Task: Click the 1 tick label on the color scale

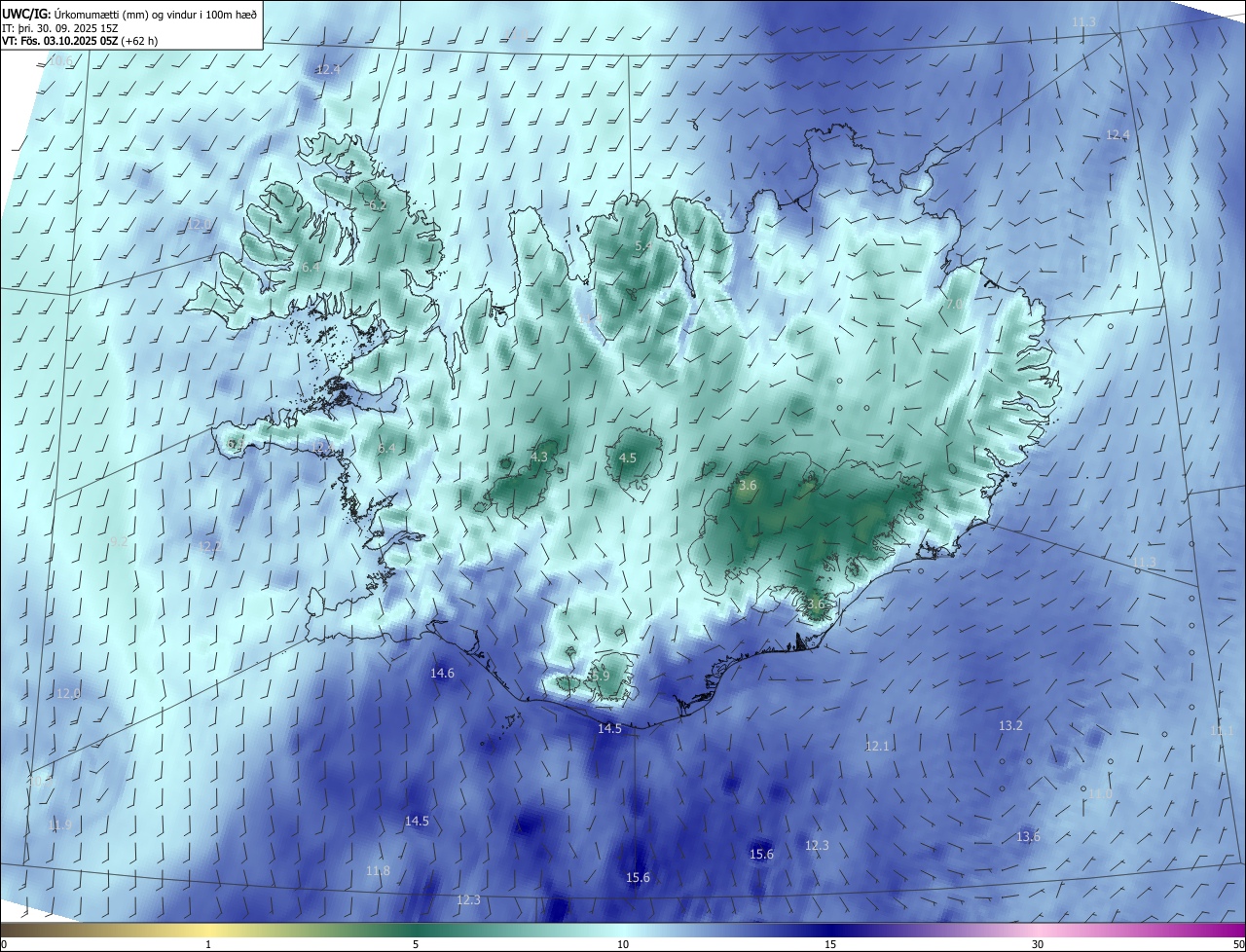Action: 208,944
